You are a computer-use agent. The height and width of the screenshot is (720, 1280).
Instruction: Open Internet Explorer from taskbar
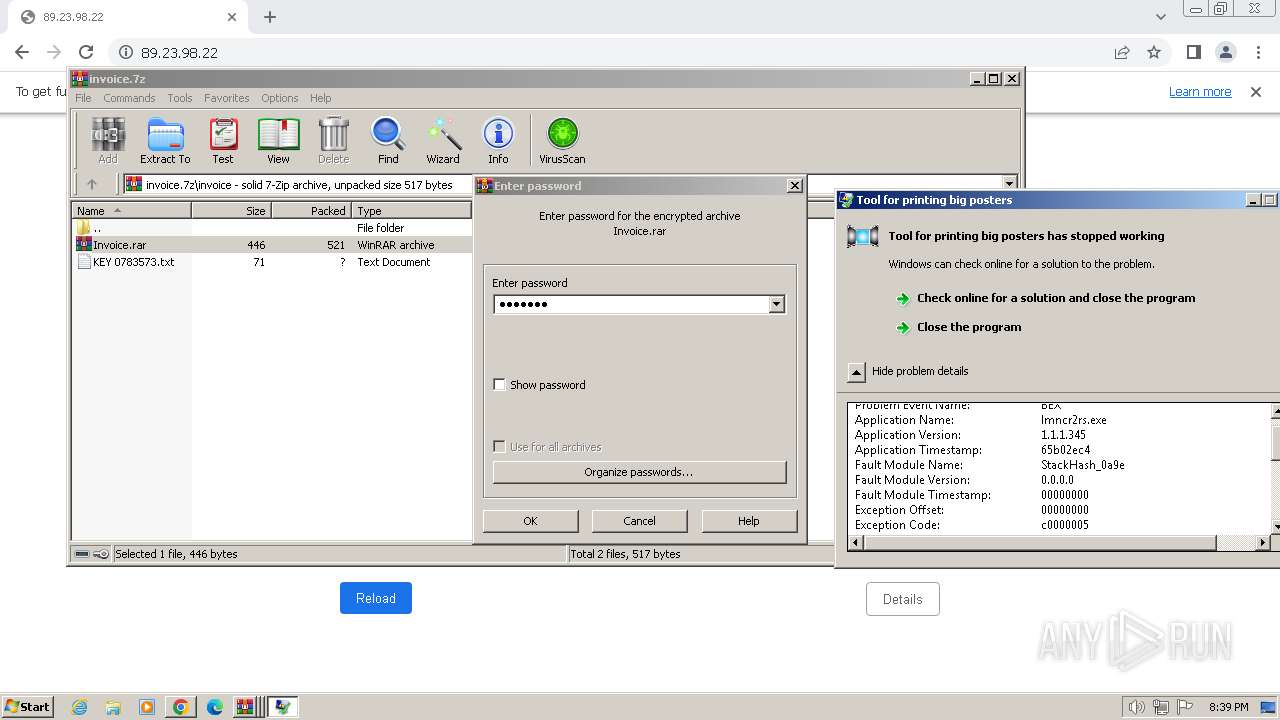(79, 707)
